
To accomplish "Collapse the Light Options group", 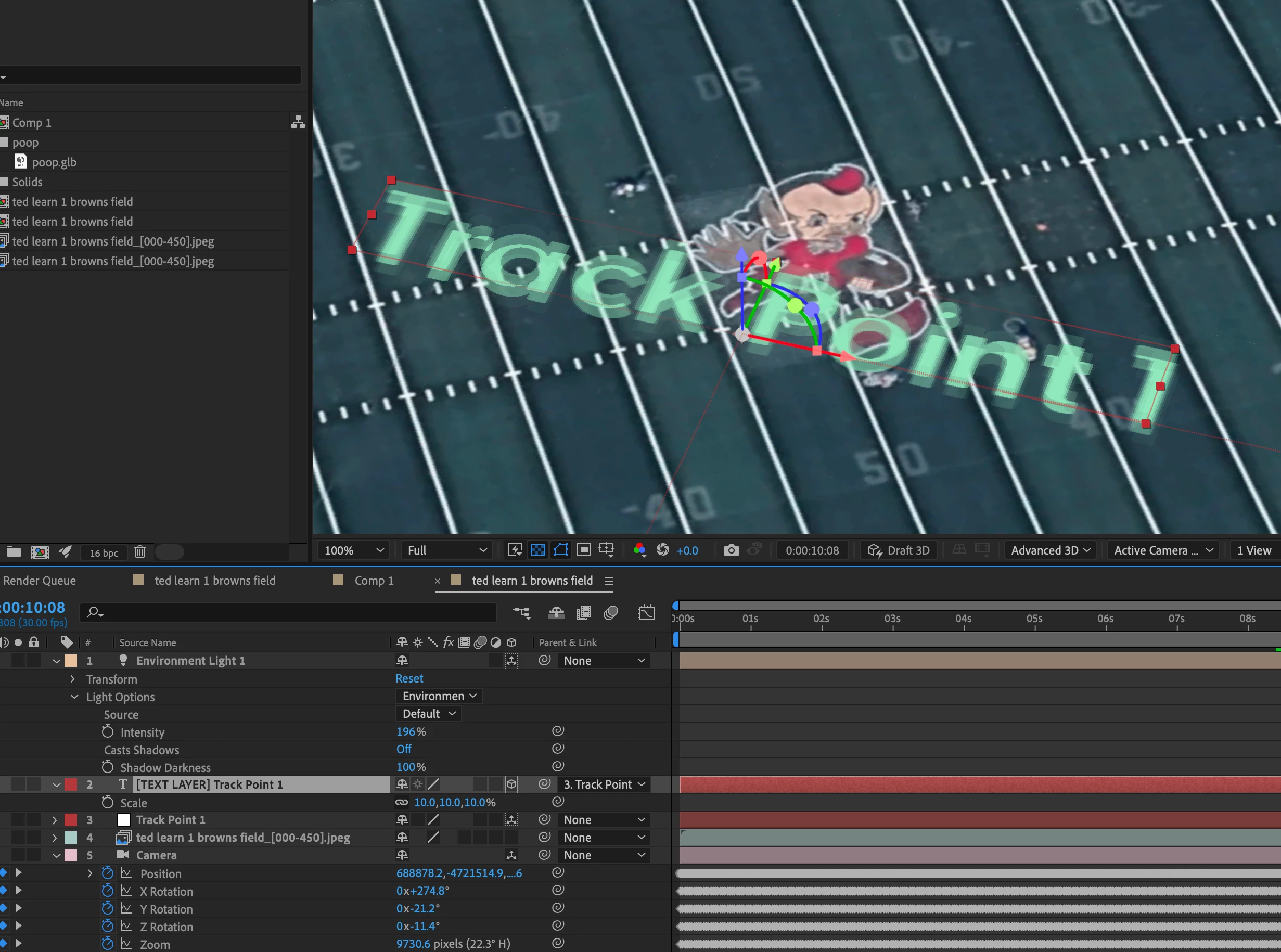I will (74, 697).
